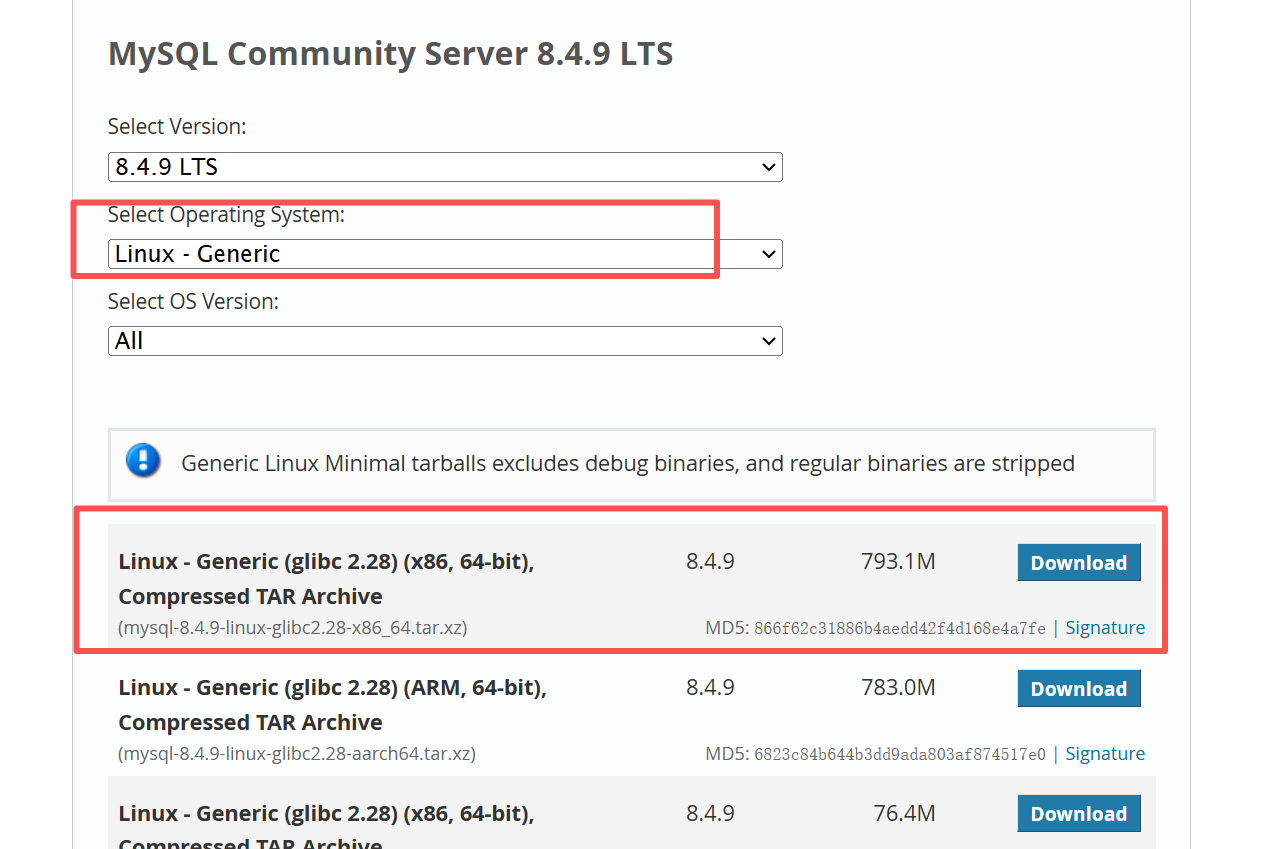Download the 783.0M ARM 64-bit TAR archive
The image size is (1287, 849).
[1079, 689]
